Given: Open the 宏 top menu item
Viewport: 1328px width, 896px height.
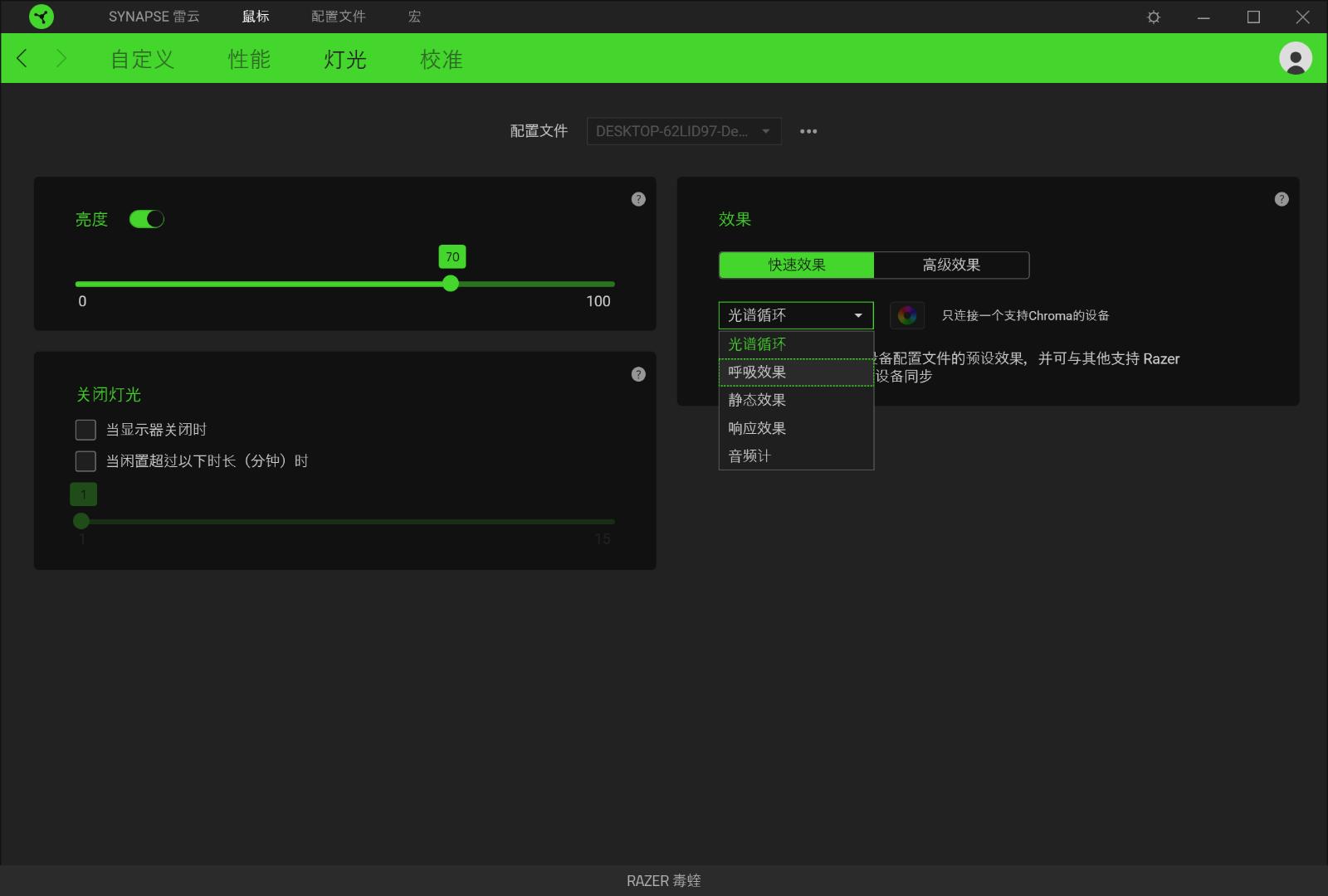Looking at the screenshot, I should point(414,17).
